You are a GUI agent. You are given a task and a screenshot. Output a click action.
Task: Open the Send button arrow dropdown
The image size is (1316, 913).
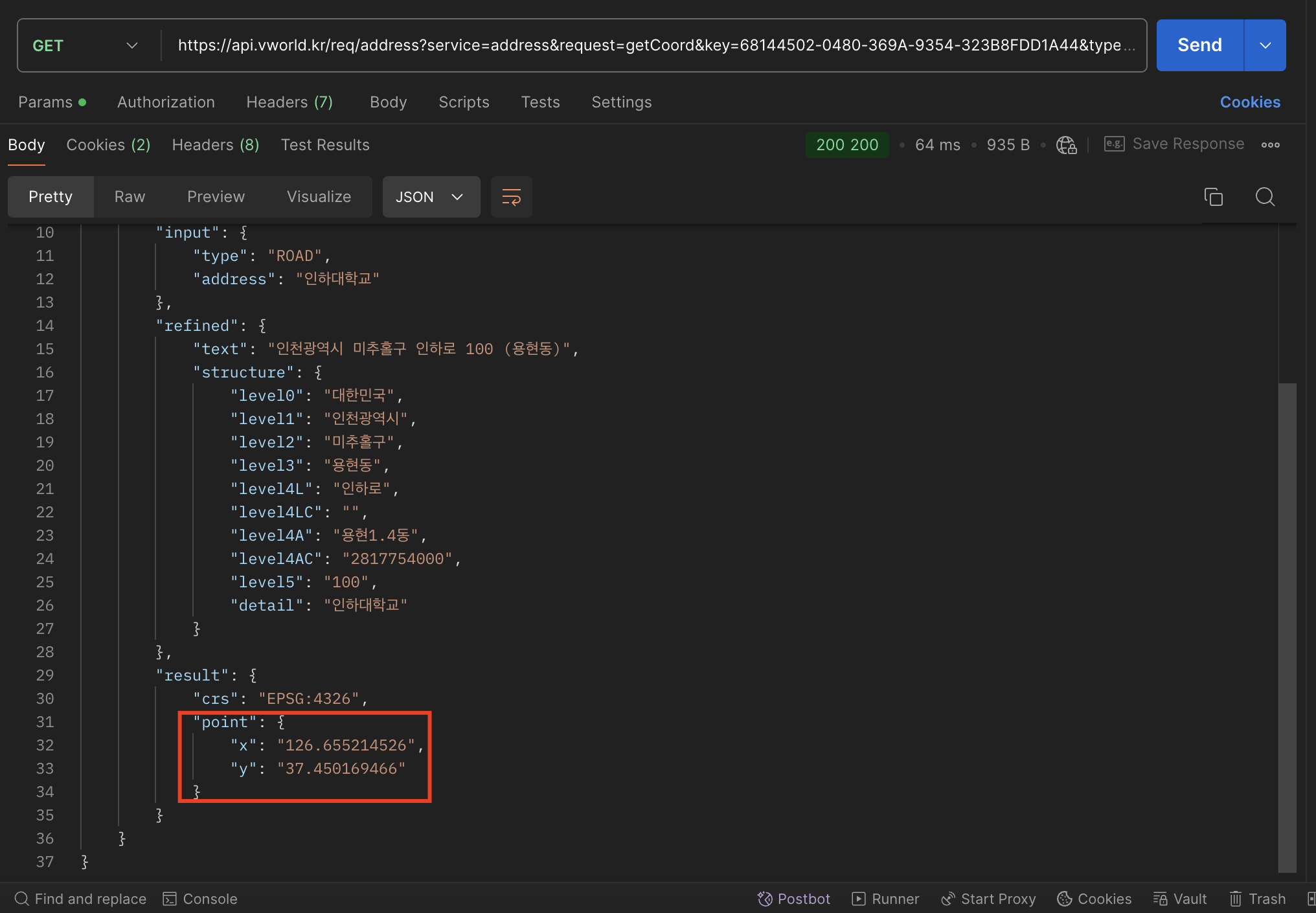pyautogui.click(x=1265, y=45)
